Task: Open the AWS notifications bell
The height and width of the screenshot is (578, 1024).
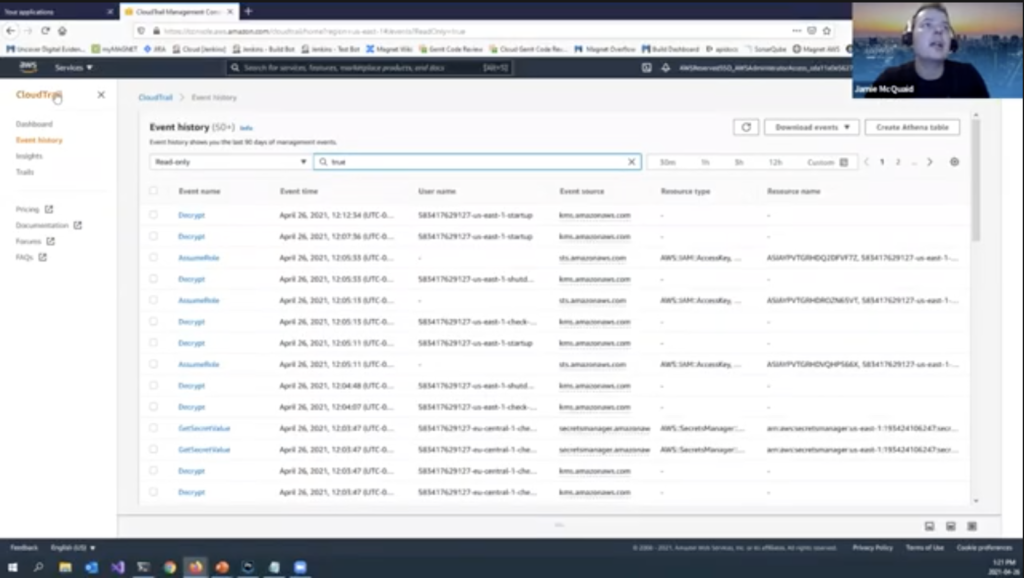Action: point(665,67)
